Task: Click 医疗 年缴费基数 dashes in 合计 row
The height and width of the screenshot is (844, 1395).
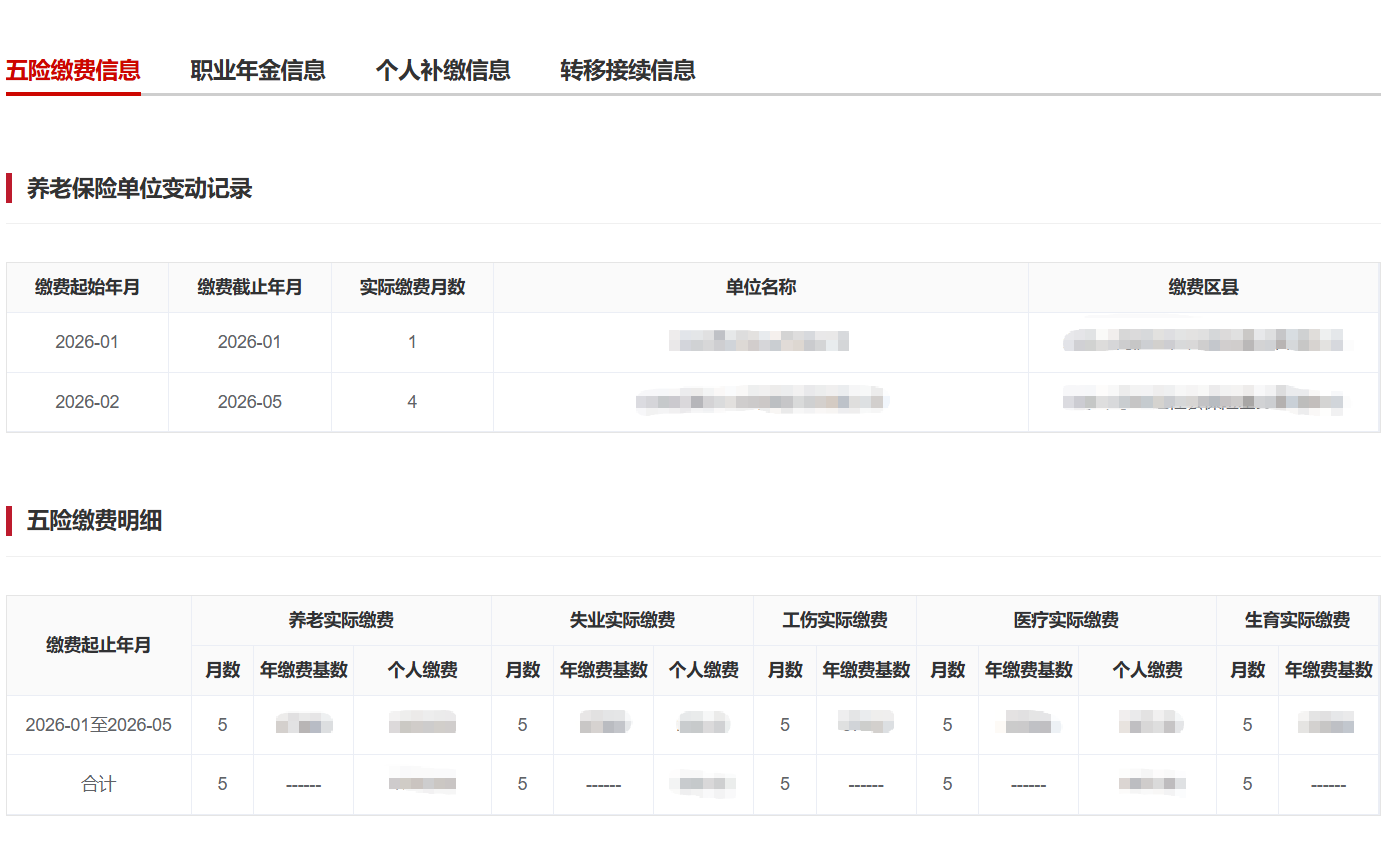Action: tap(1029, 785)
